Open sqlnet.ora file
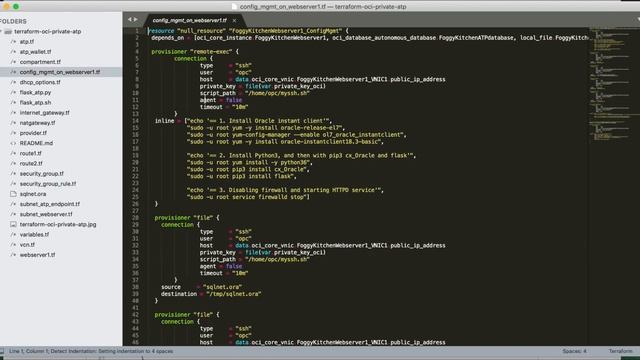Image resolution: width=640 pixels, height=360 pixels. pos(33,194)
